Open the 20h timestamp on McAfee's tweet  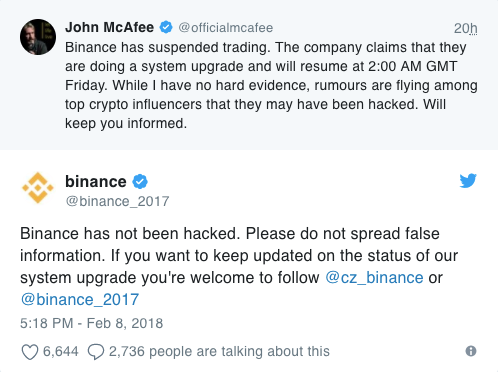(x=466, y=28)
